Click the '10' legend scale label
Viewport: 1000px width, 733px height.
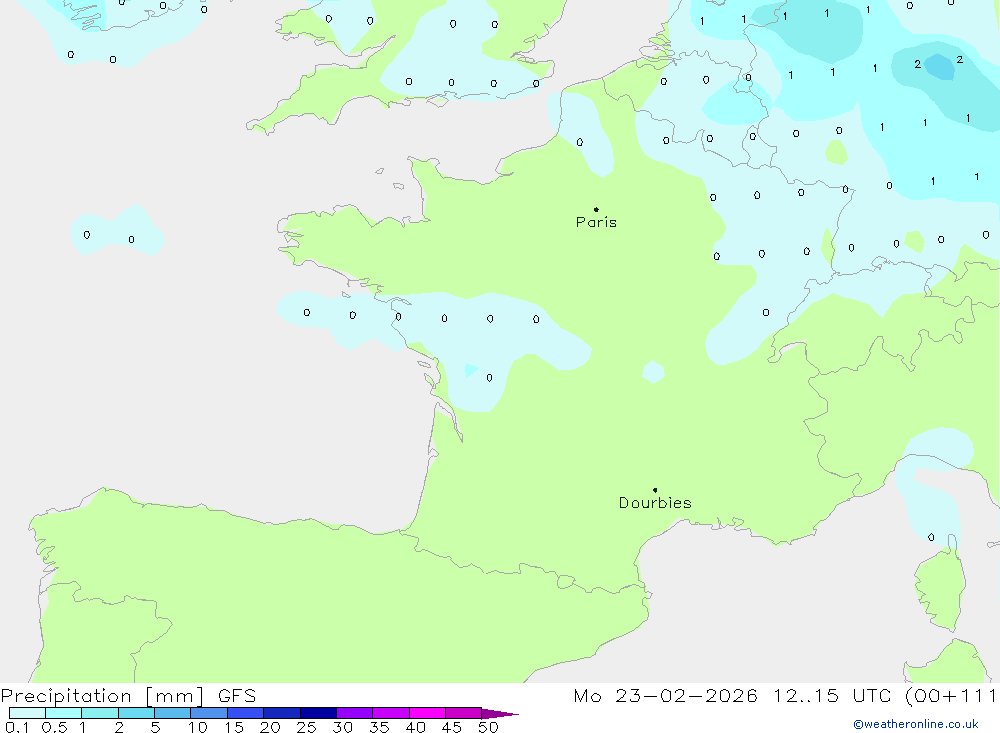click(198, 727)
